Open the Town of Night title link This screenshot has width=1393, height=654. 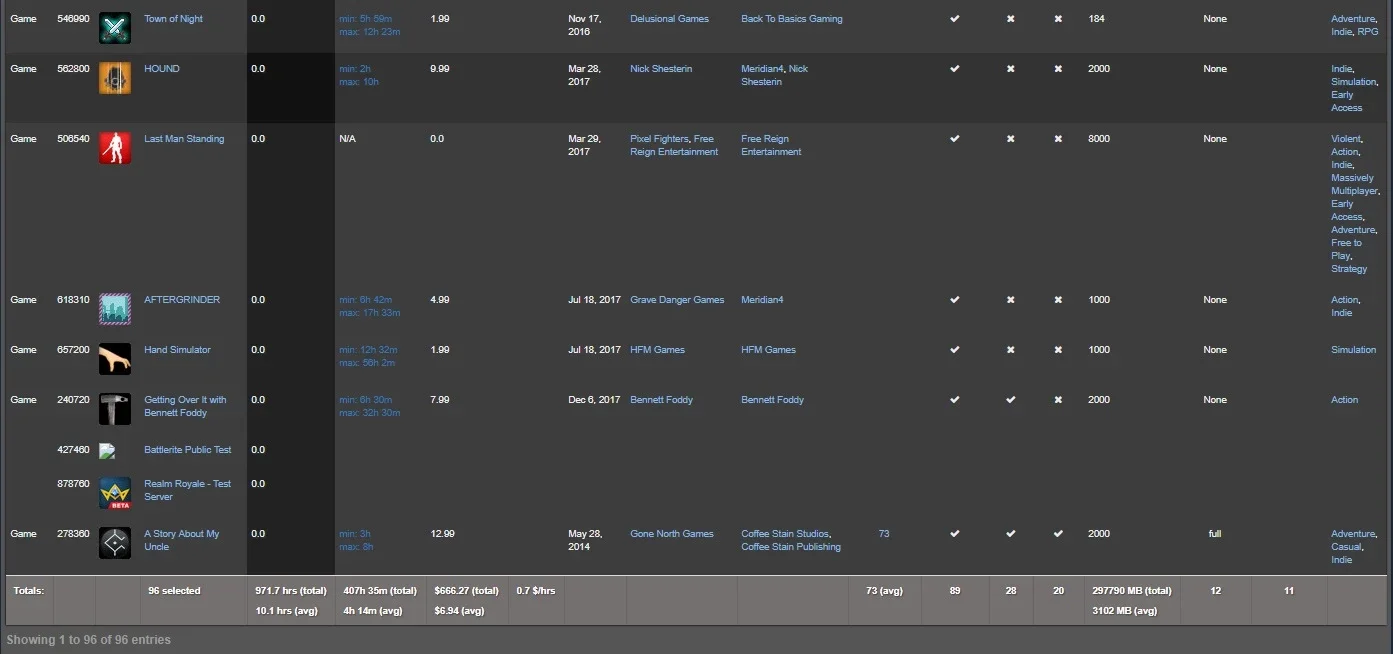pos(173,19)
